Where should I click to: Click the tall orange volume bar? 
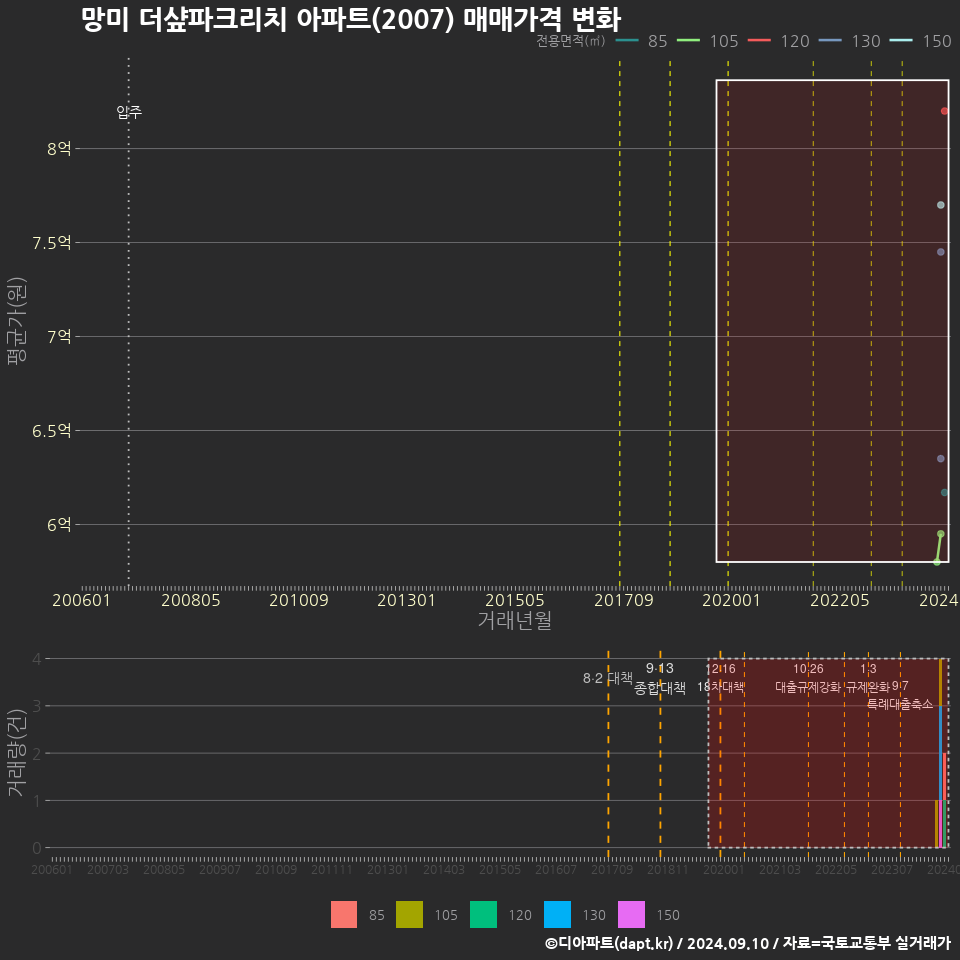(940, 682)
